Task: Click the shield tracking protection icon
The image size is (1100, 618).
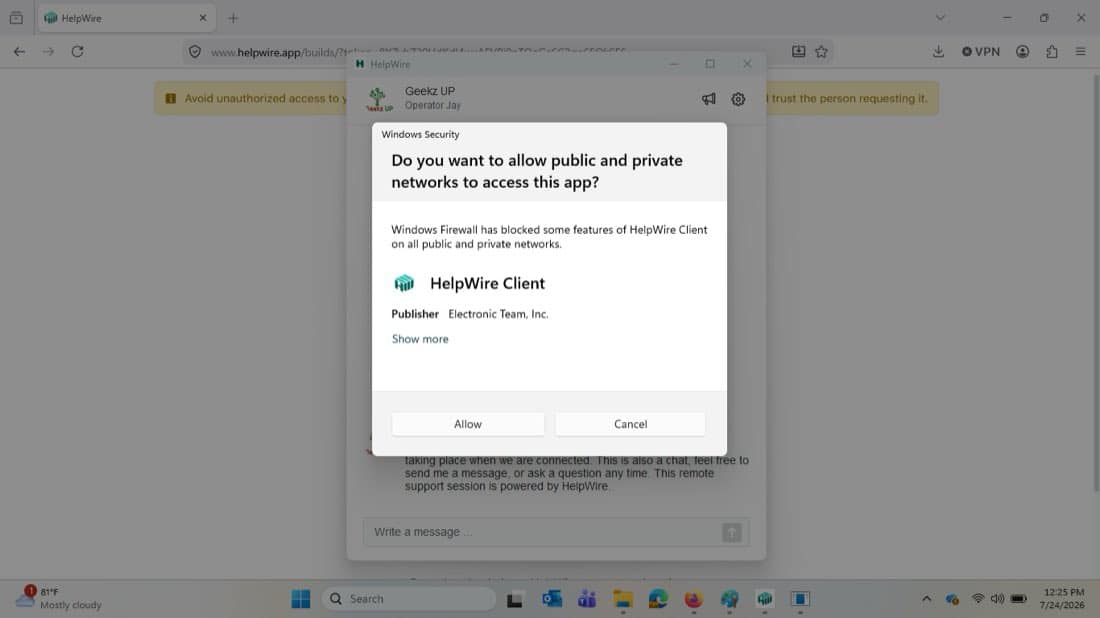Action: (x=195, y=52)
